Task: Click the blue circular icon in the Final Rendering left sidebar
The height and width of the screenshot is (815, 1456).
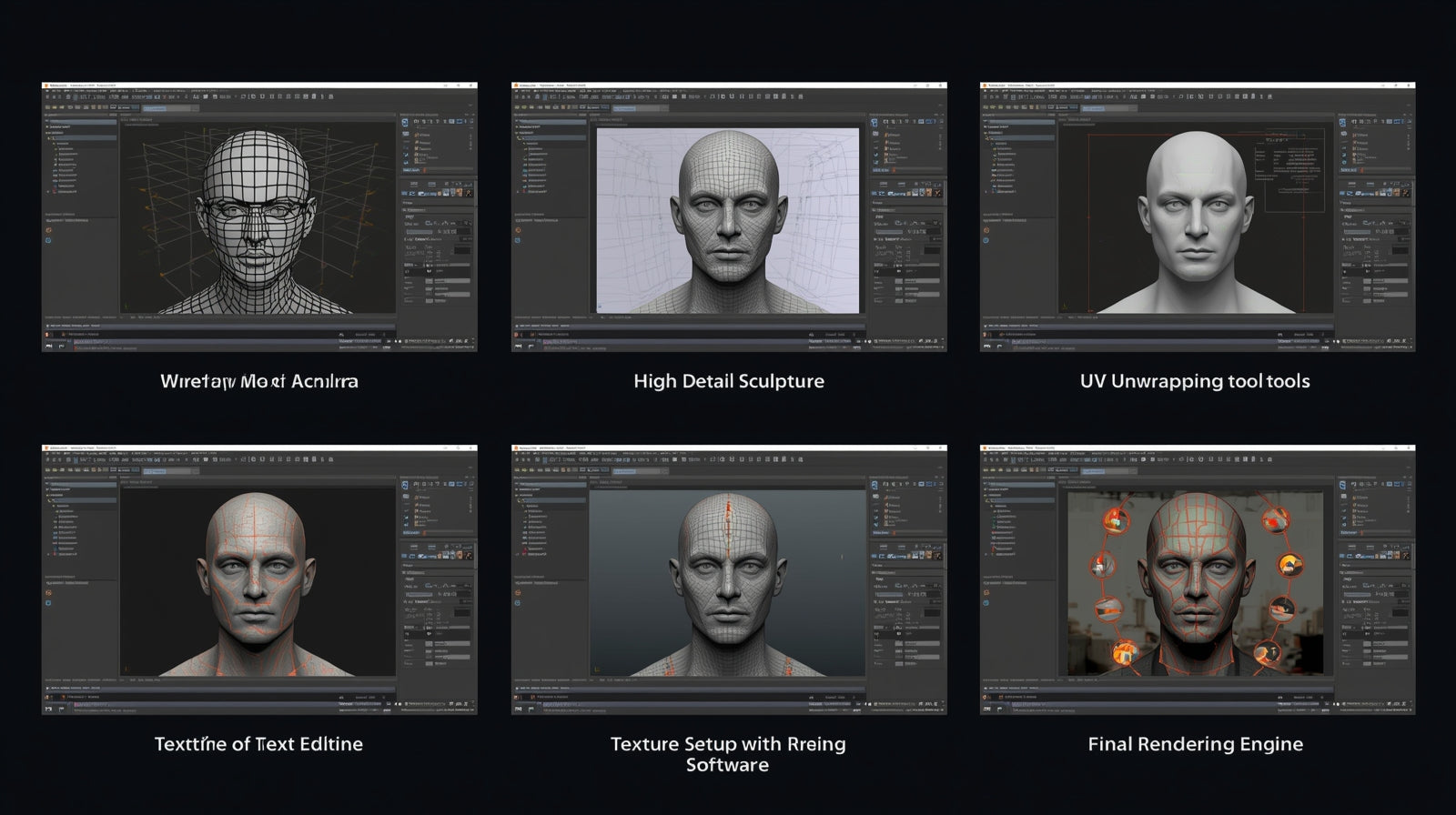Action: click(x=987, y=603)
